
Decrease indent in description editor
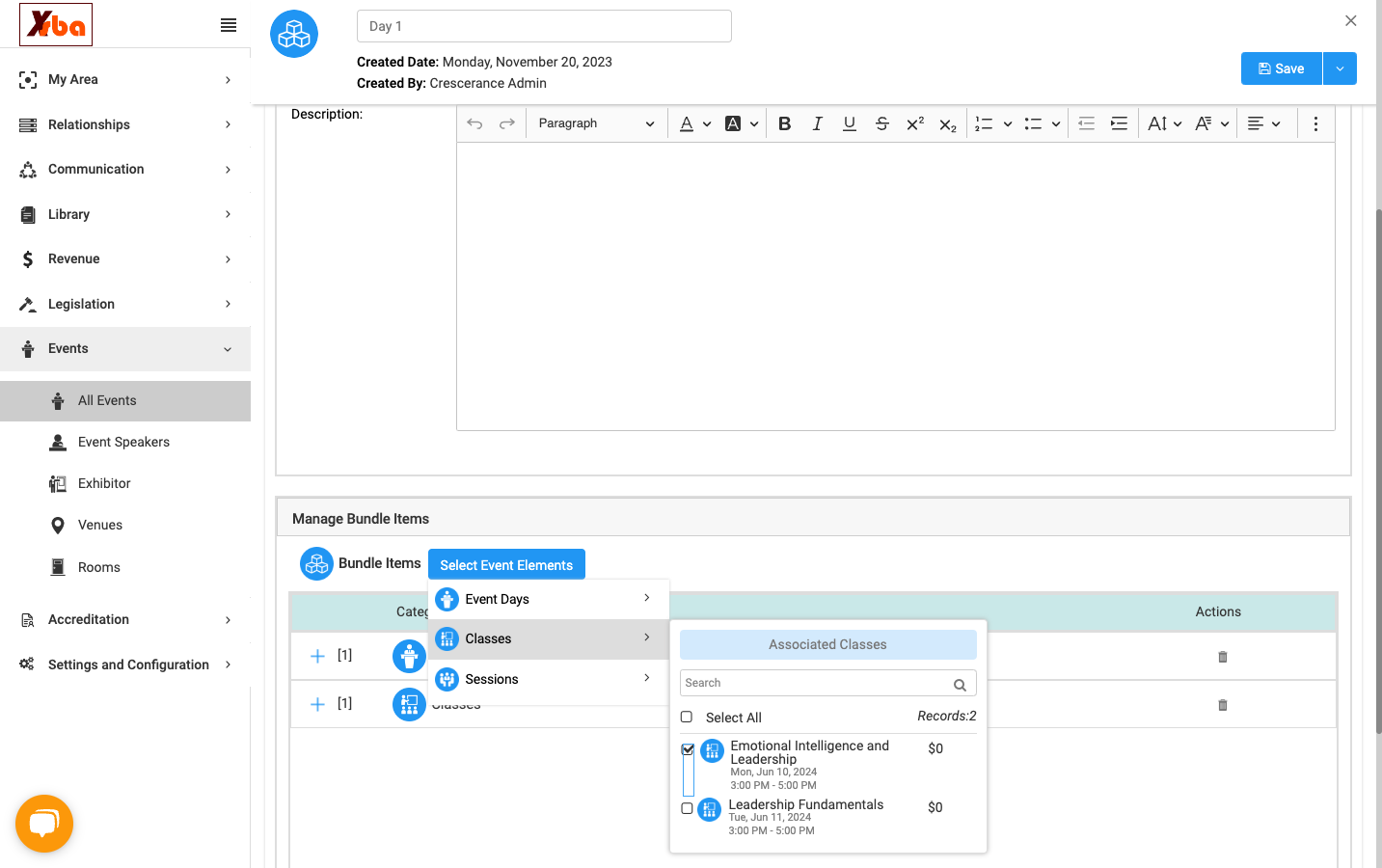click(1086, 123)
